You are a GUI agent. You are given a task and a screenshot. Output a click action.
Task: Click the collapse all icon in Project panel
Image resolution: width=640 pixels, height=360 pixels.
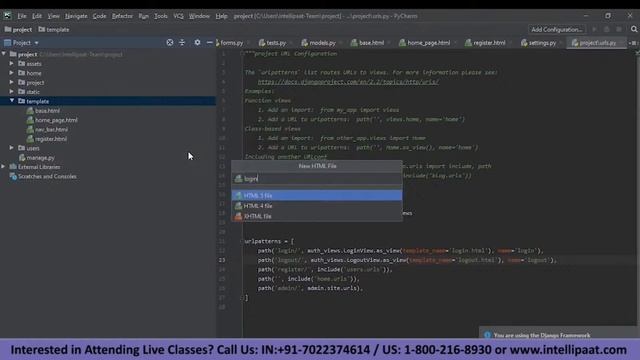[x=182, y=42]
